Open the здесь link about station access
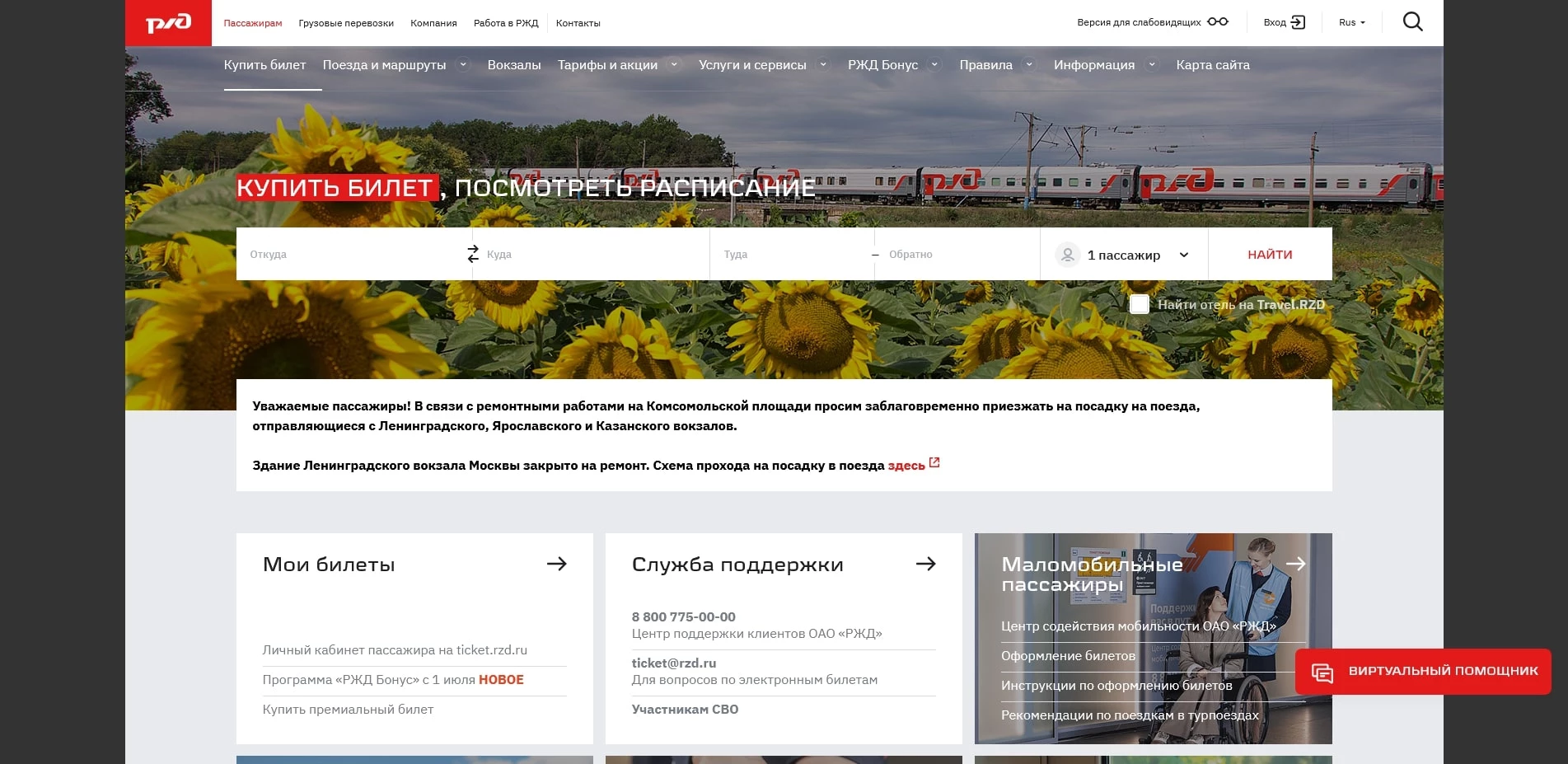 (906, 465)
